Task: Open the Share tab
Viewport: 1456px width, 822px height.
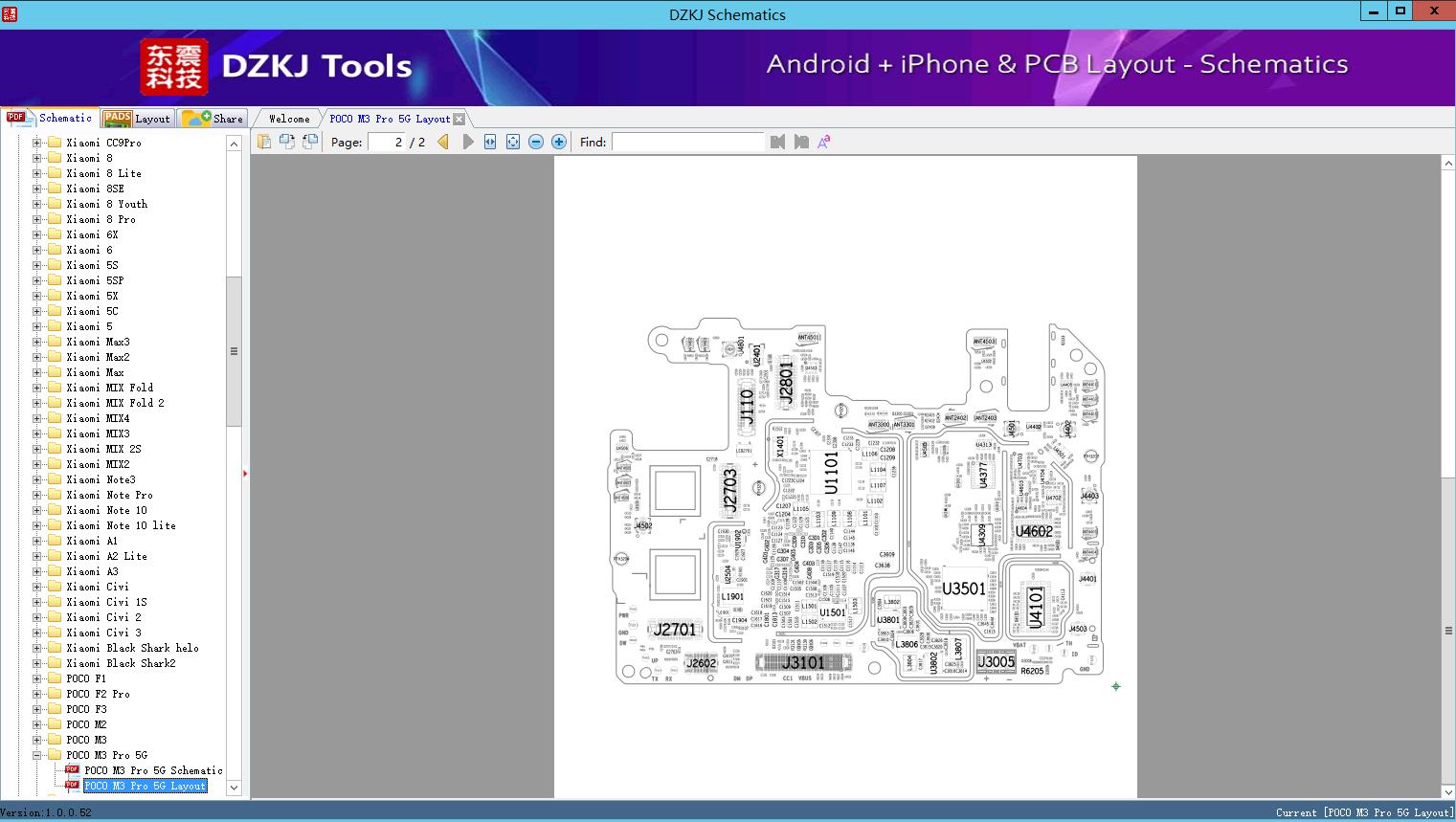Action: [219, 118]
